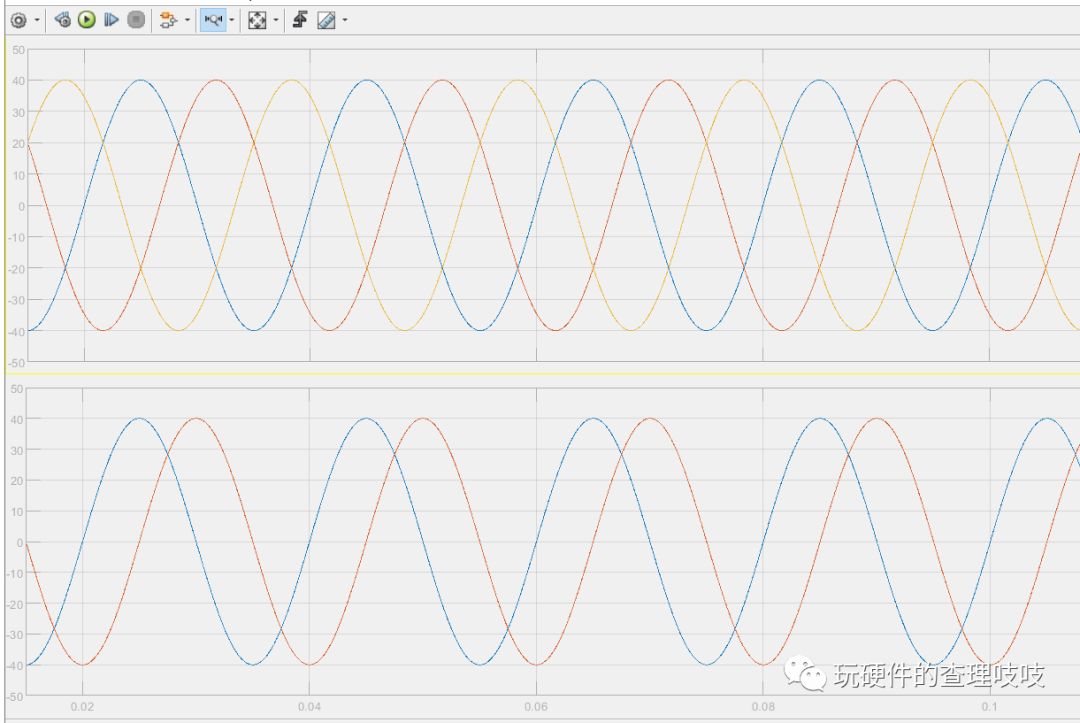Image resolution: width=1080 pixels, height=723 pixels.
Task: Step forward the simulation
Action: click(x=111, y=20)
